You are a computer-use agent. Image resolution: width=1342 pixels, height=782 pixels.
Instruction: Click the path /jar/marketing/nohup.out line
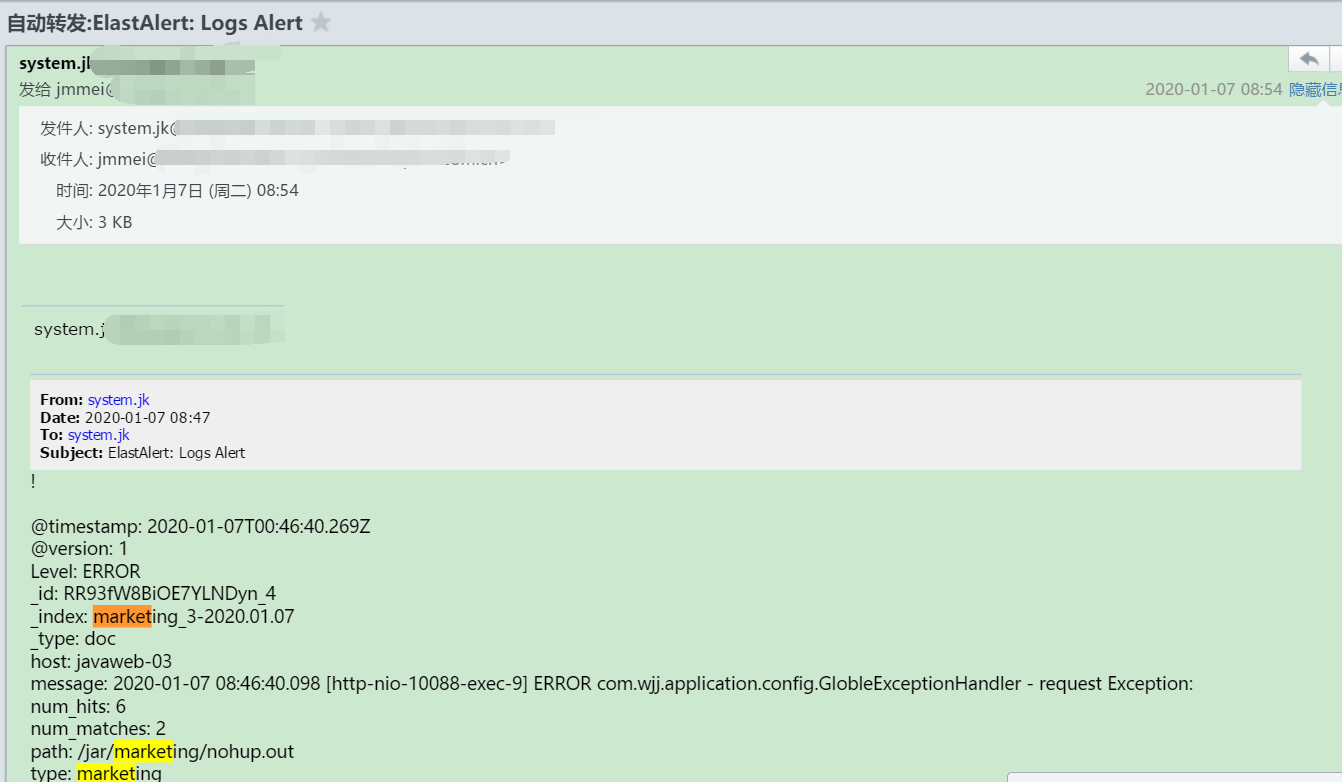[x=162, y=751]
